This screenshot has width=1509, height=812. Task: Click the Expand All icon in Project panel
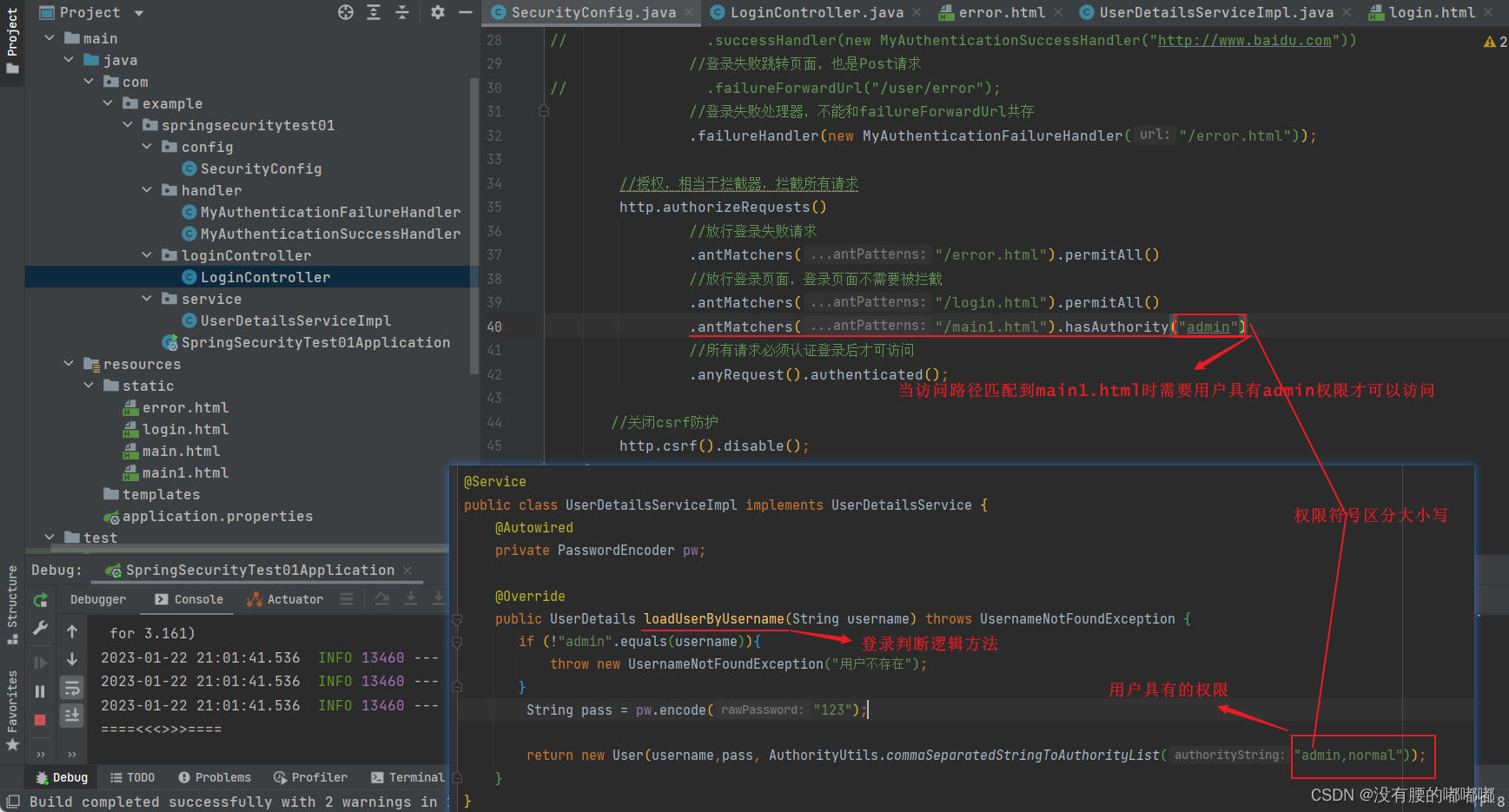pyautogui.click(x=374, y=12)
